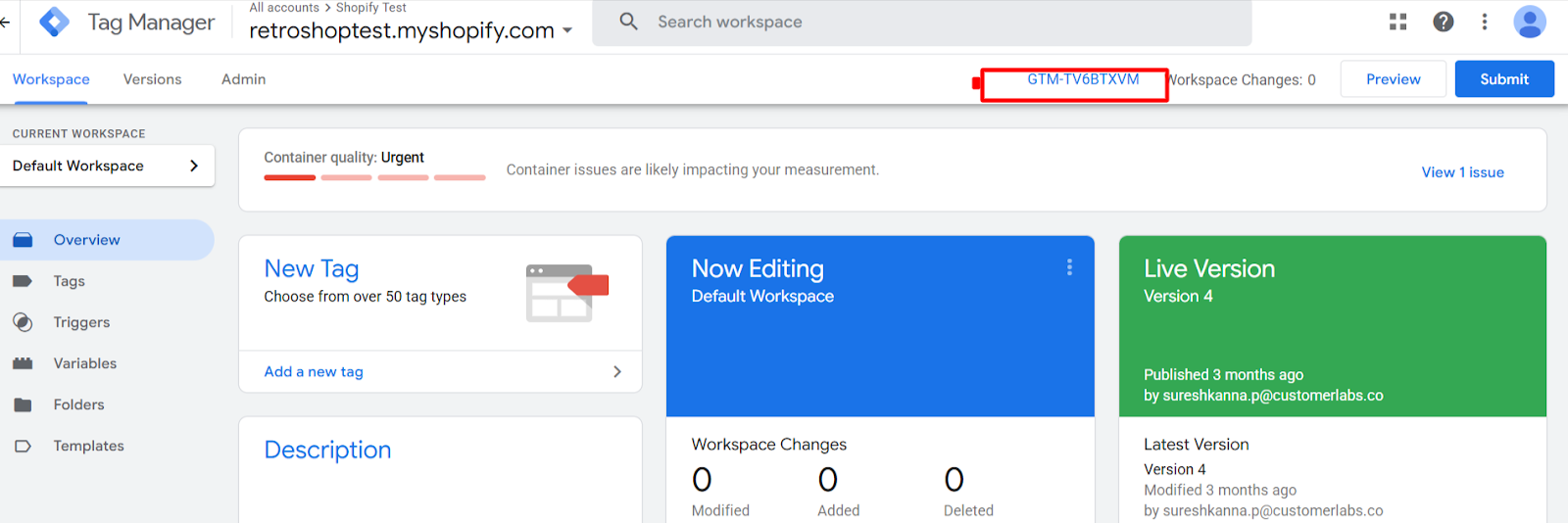Switch to the Workspace tab

[51, 79]
